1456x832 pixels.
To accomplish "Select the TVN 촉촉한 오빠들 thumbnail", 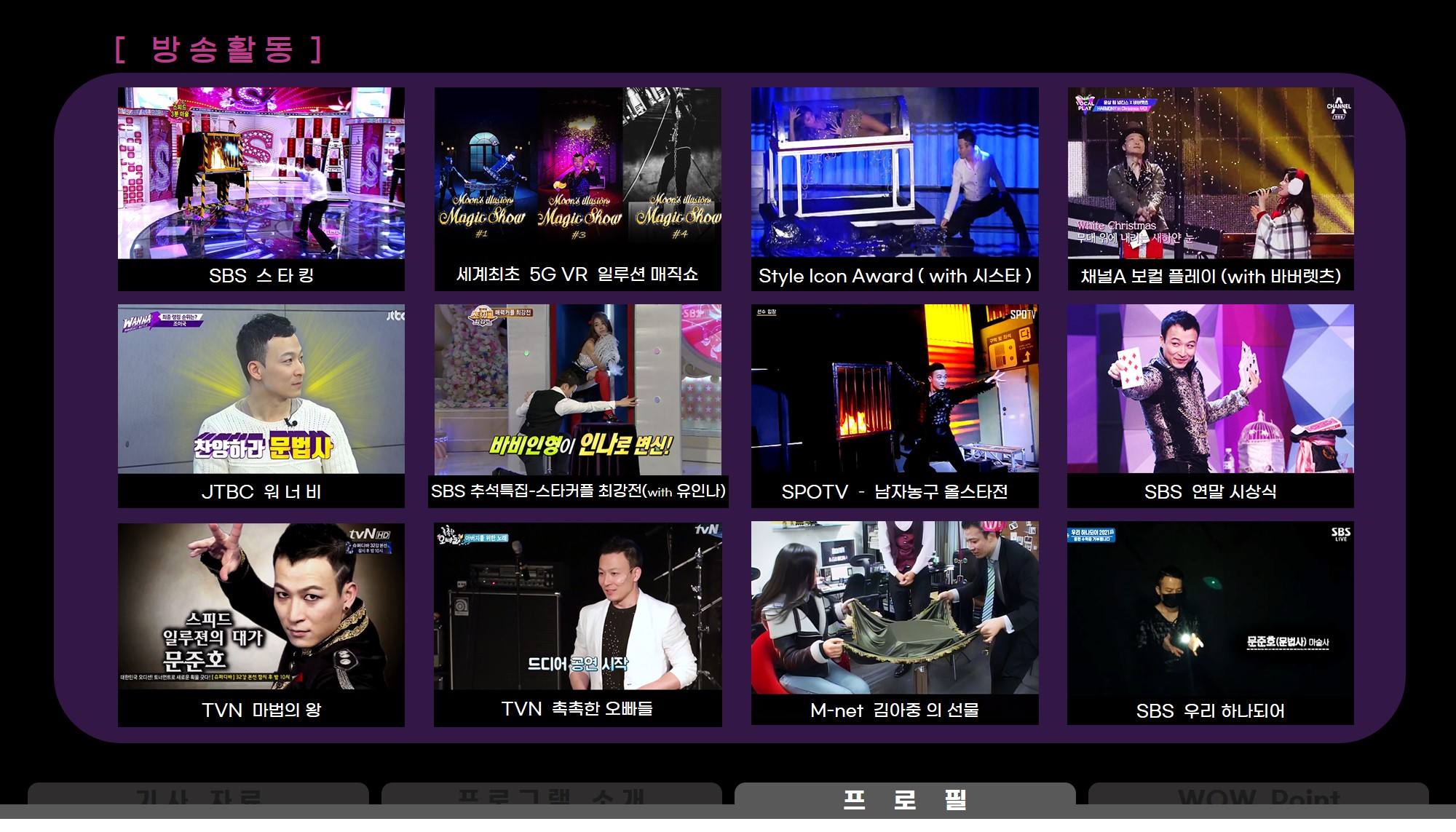I will [577, 606].
